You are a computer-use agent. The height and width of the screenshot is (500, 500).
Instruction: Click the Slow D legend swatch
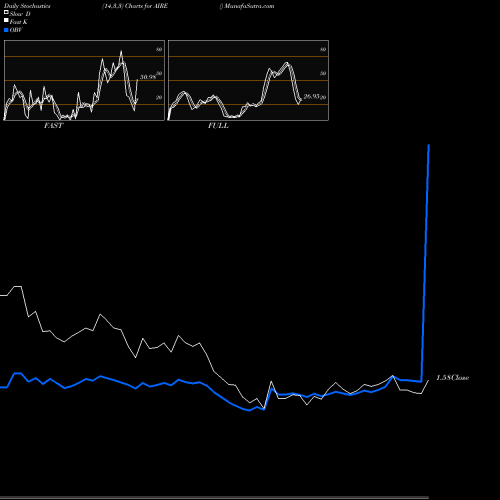[x=6, y=12]
